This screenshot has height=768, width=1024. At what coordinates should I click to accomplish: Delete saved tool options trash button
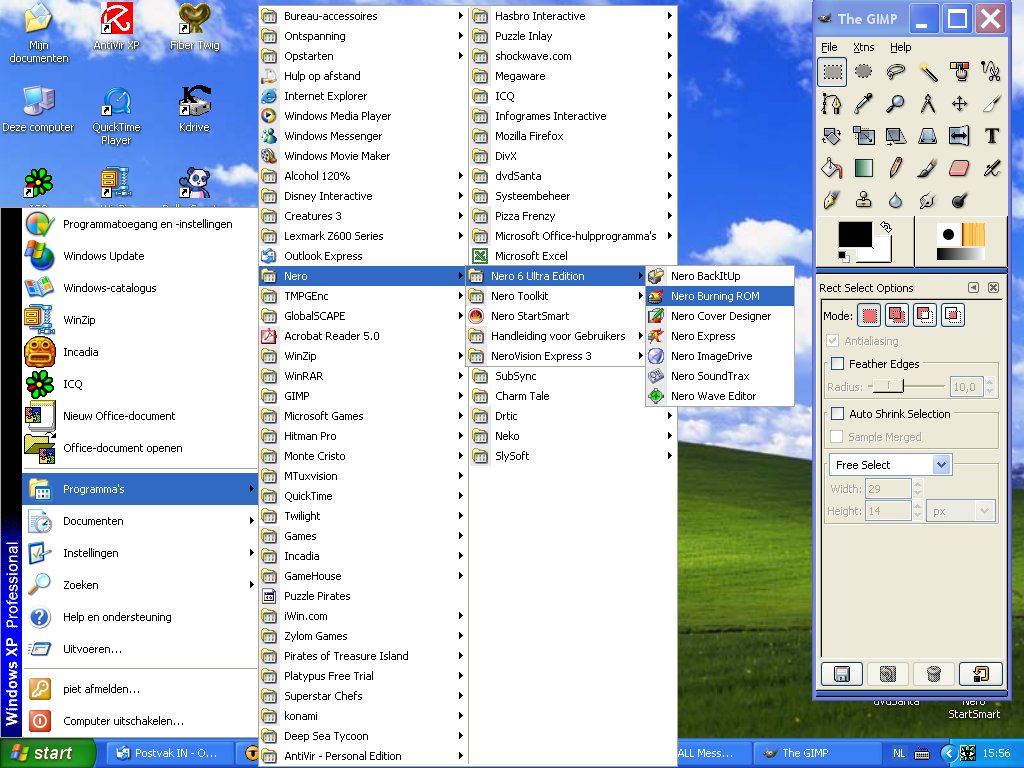pos(934,673)
